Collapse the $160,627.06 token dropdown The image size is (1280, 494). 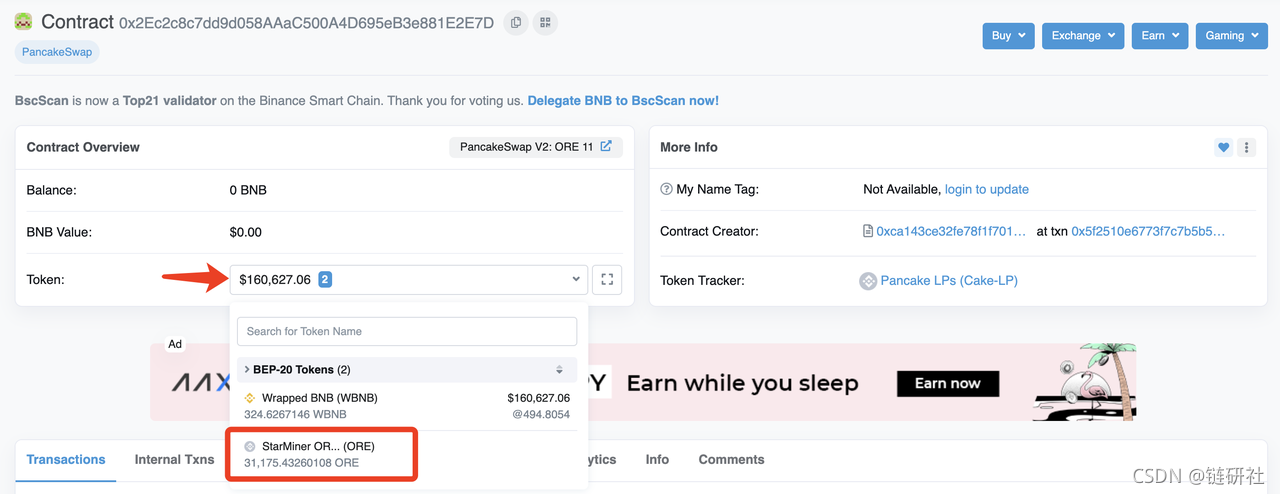[x=409, y=280]
